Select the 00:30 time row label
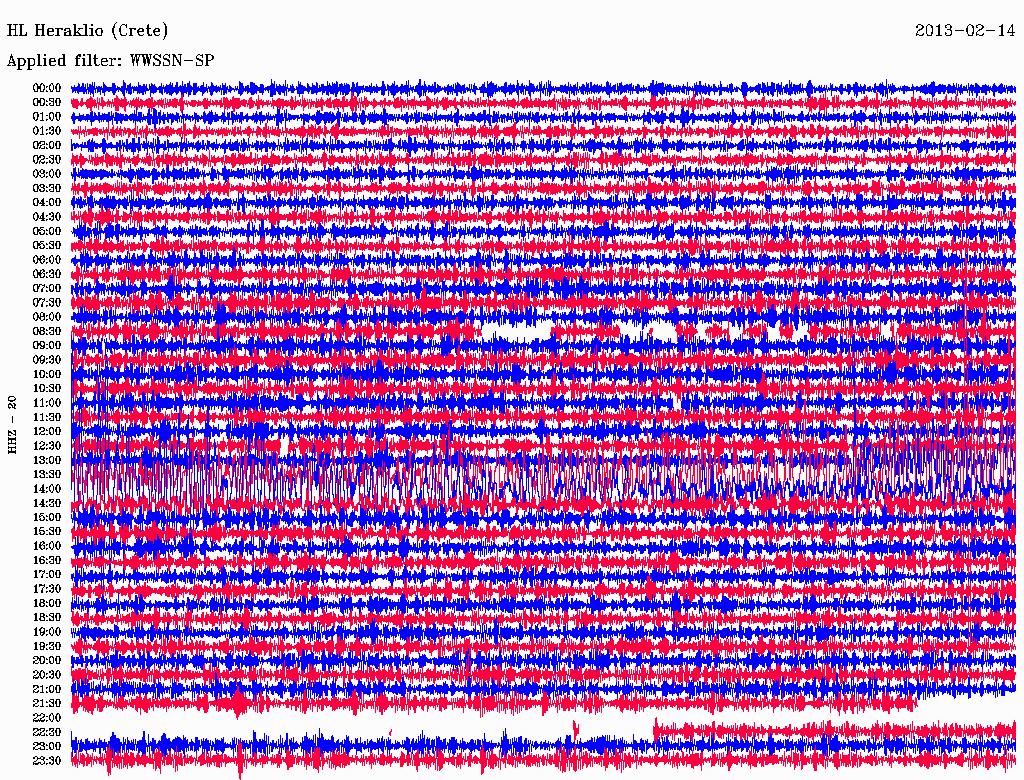 tap(47, 102)
